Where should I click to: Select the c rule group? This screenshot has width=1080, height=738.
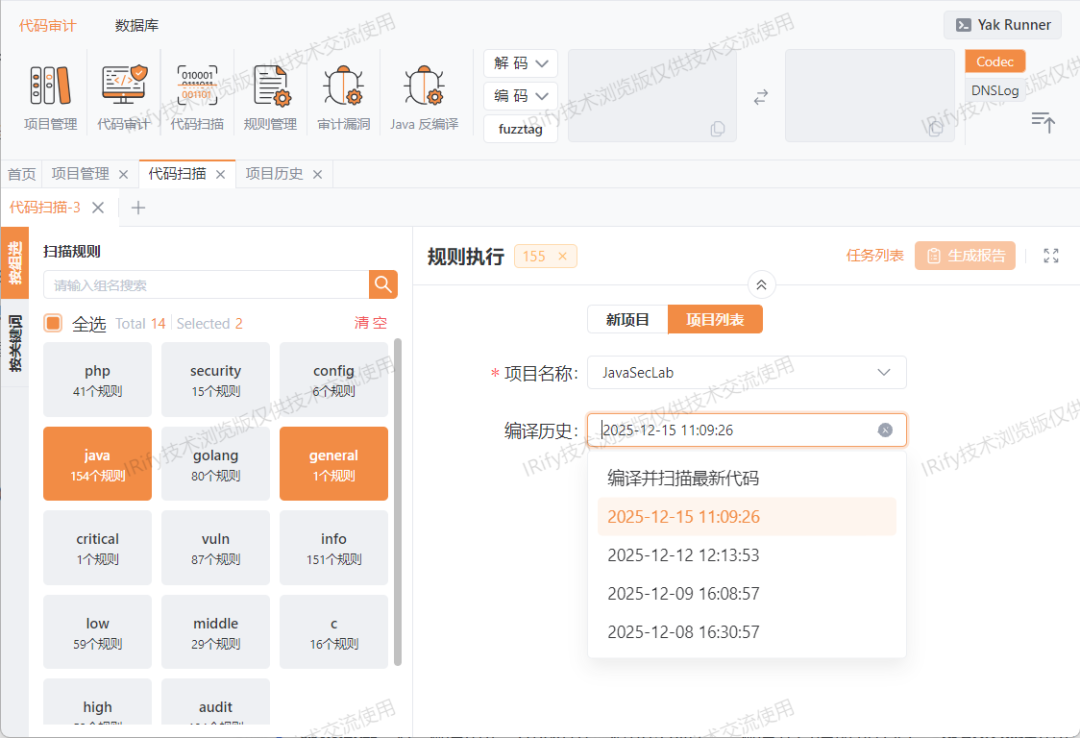(333, 632)
